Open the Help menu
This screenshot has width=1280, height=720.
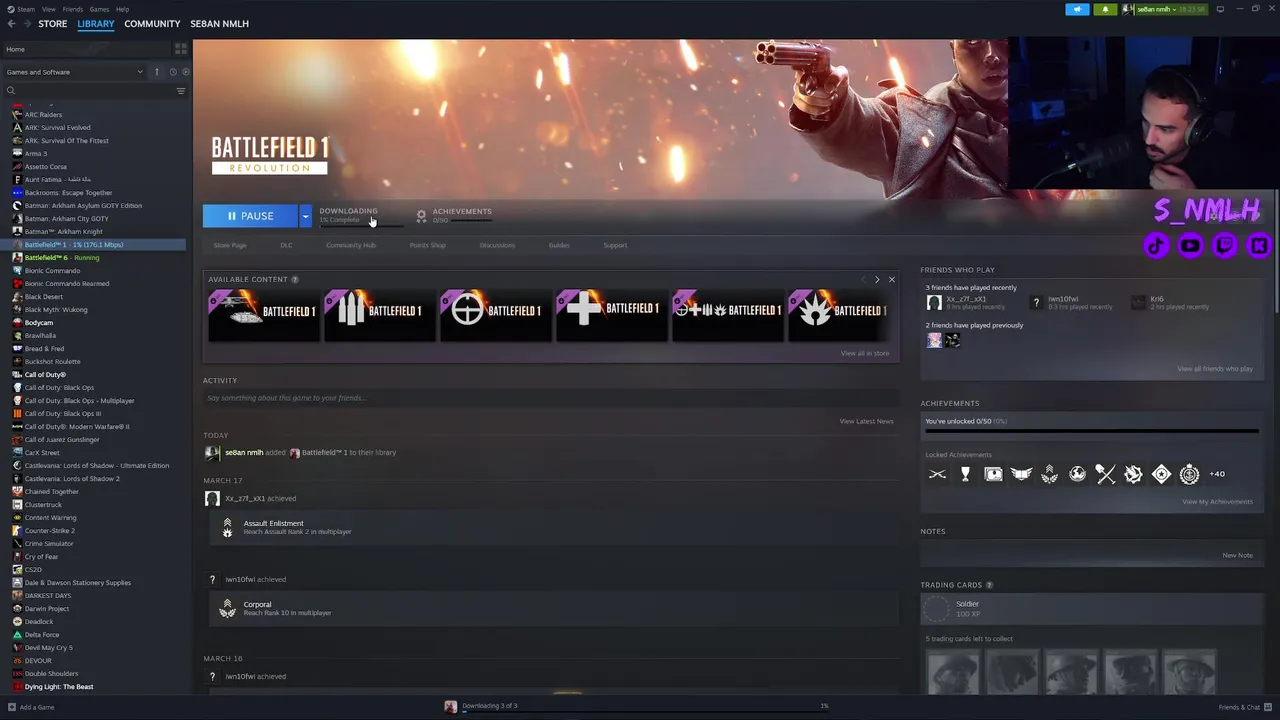click(122, 9)
